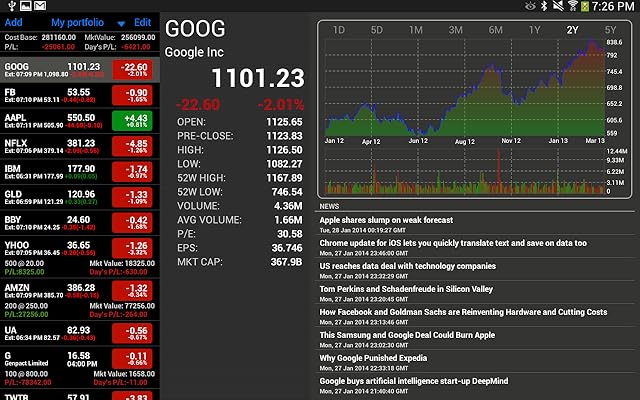Tap the 7:26 PM clock
Viewport: 640px width, 400px height.
(x=613, y=6)
